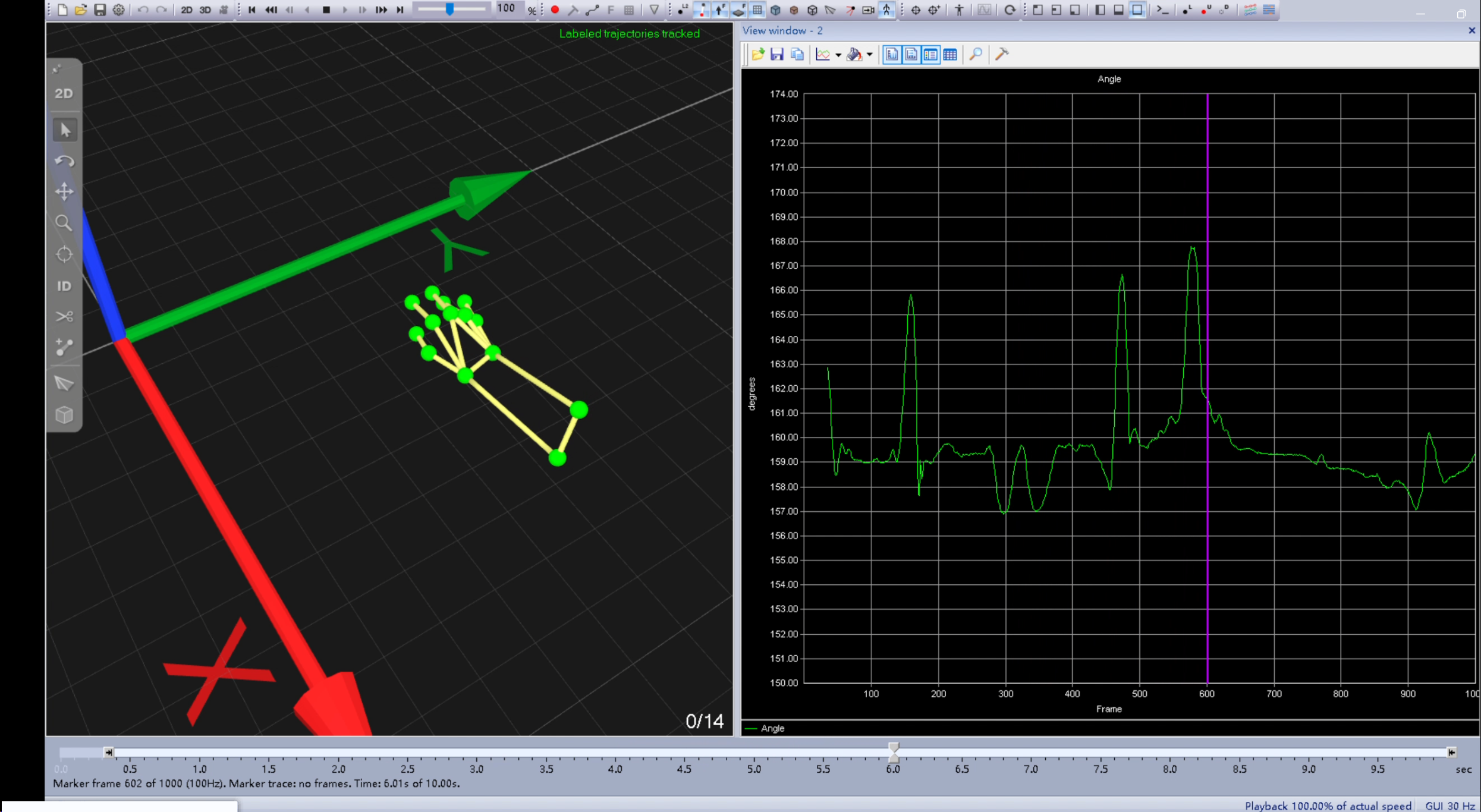Image resolution: width=1481 pixels, height=812 pixels.
Task: Select the ID label tool in sidebar
Action: click(64, 286)
